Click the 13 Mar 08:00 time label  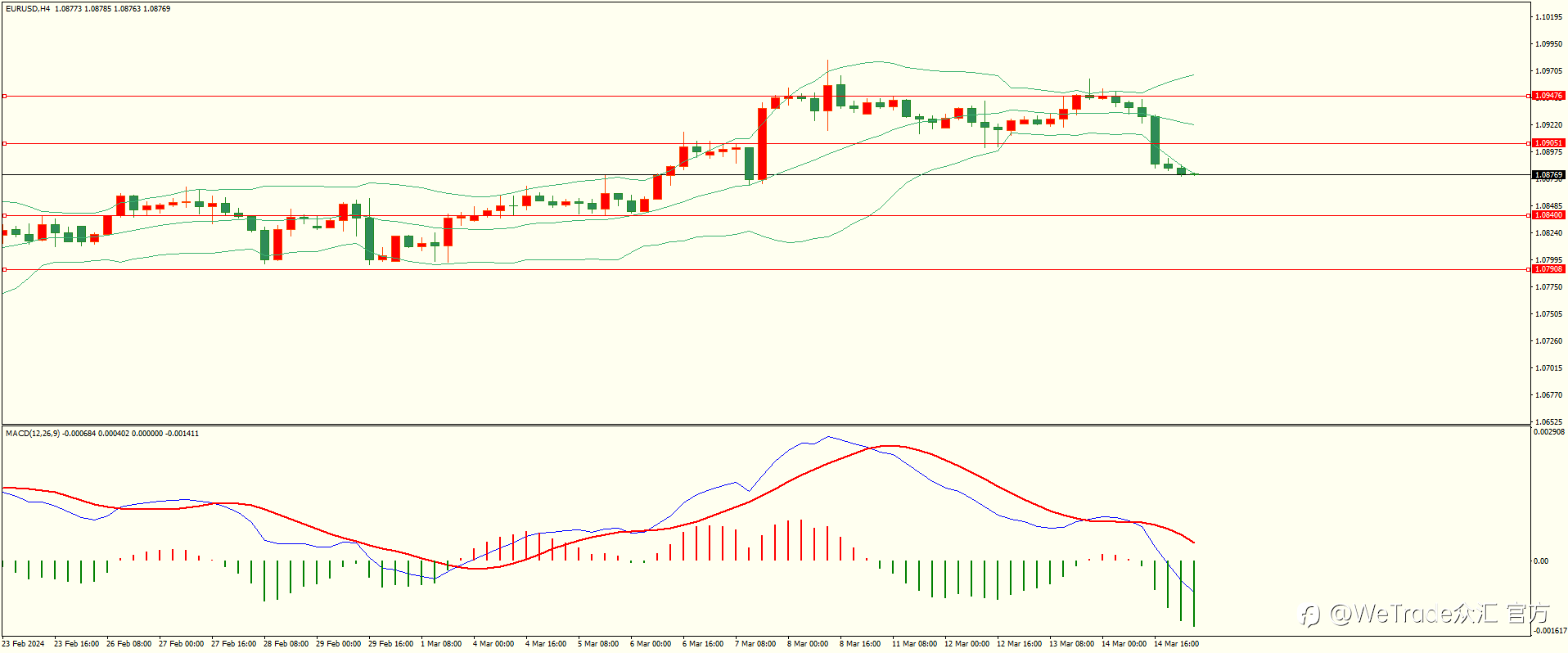(1071, 644)
